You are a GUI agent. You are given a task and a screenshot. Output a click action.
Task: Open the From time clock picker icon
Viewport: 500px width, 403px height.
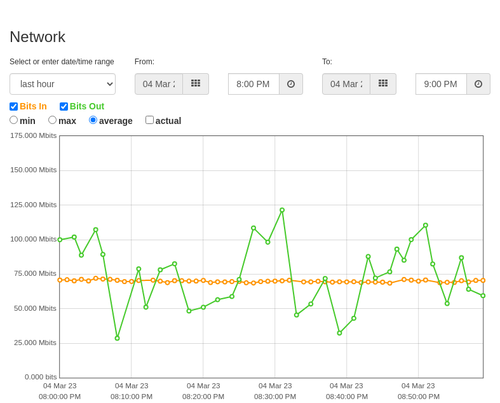coord(291,84)
